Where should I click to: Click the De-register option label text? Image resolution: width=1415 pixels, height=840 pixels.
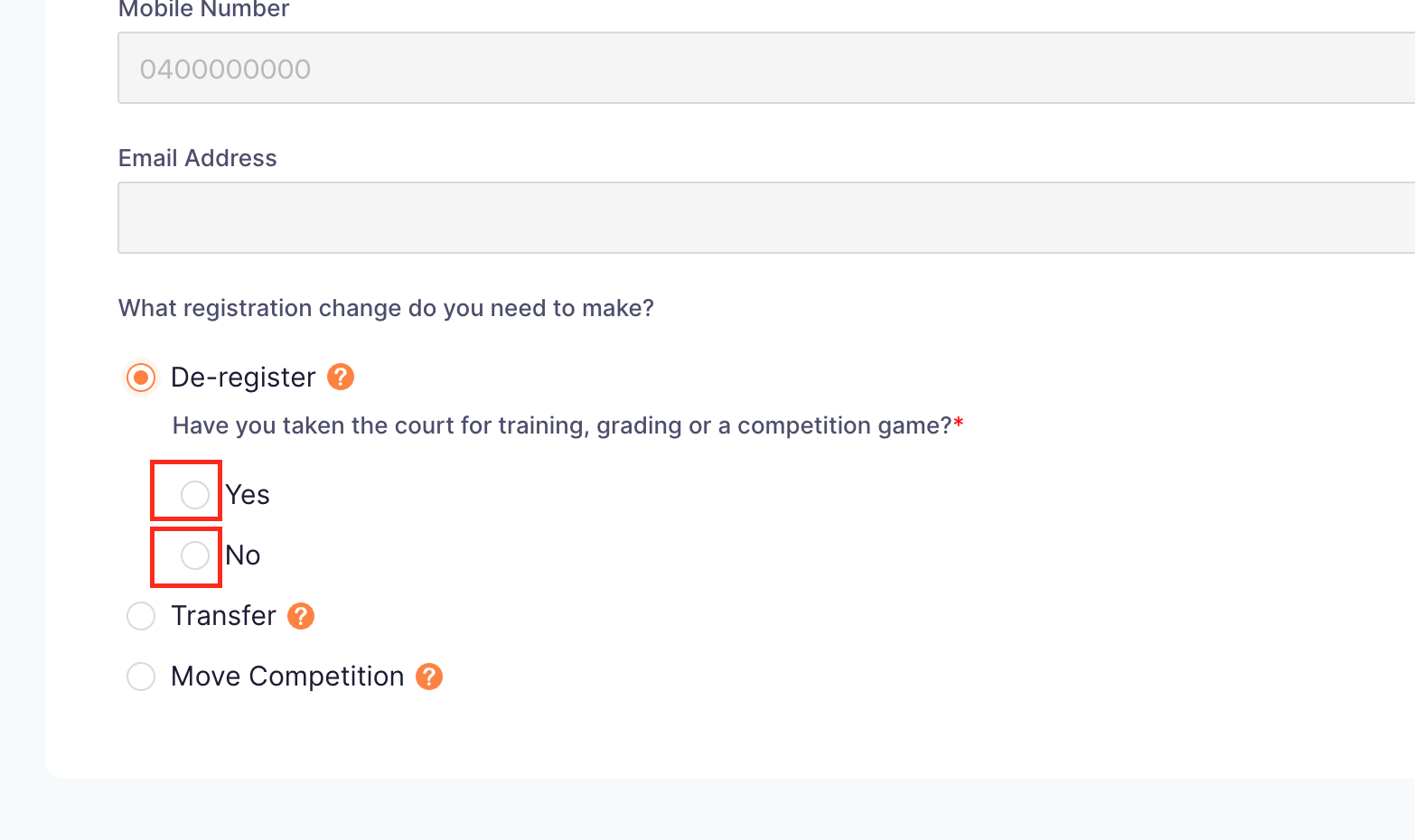(243, 377)
